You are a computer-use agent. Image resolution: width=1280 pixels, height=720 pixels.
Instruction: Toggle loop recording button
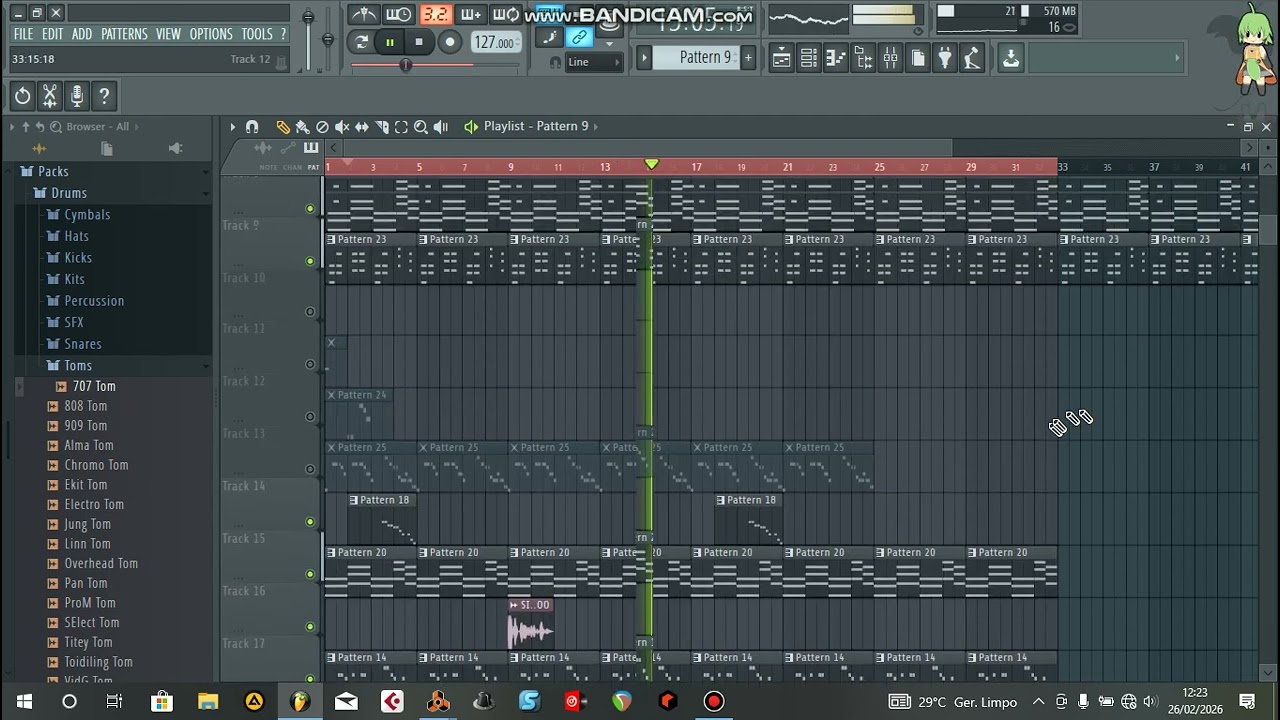506,14
